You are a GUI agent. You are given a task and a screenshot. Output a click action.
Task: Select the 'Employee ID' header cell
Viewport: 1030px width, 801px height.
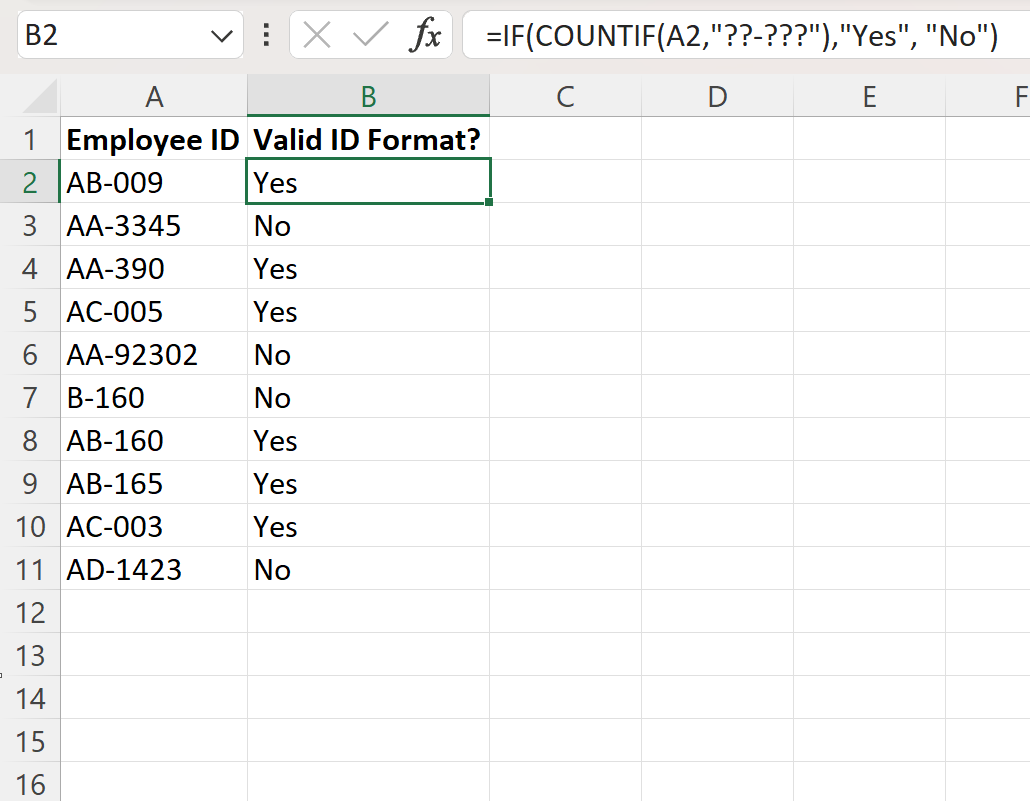pos(154,139)
